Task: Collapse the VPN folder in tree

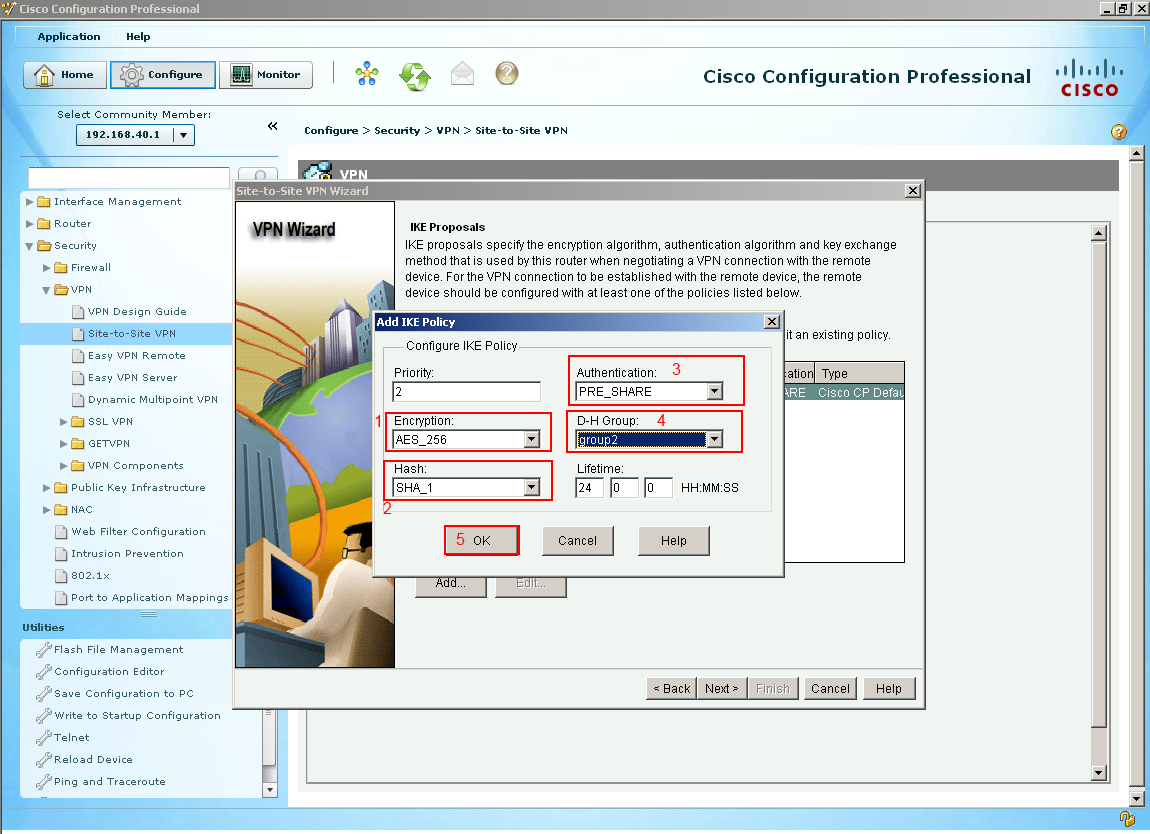Action: click(47, 290)
